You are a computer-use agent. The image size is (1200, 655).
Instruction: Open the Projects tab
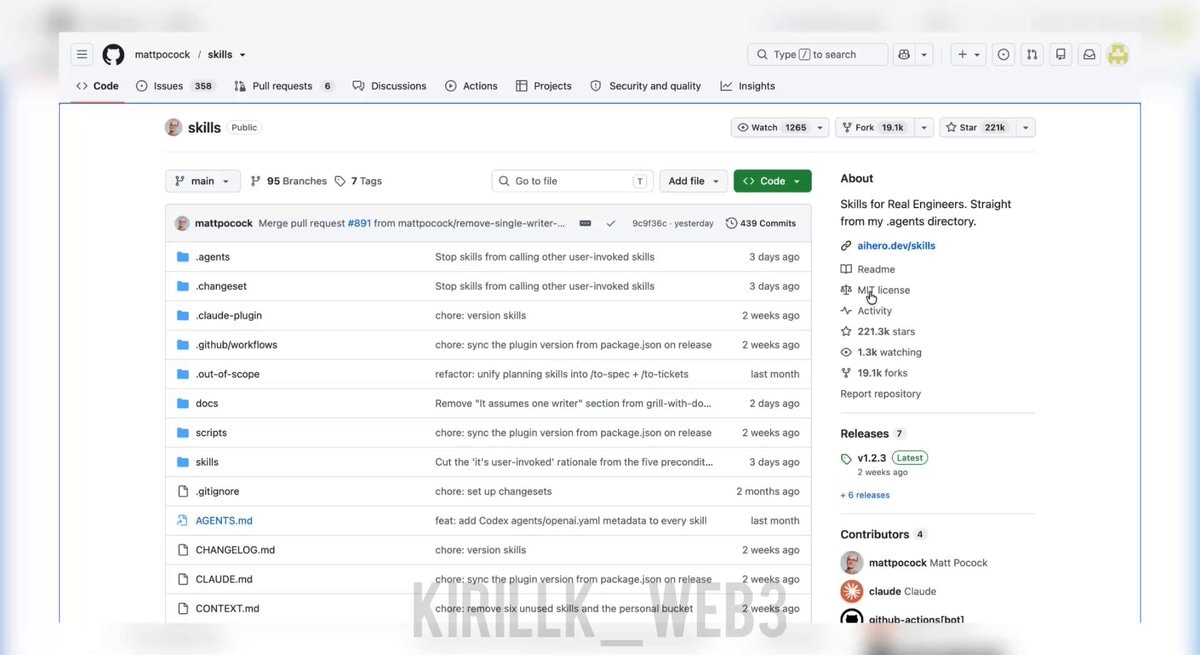pos(544,86)
